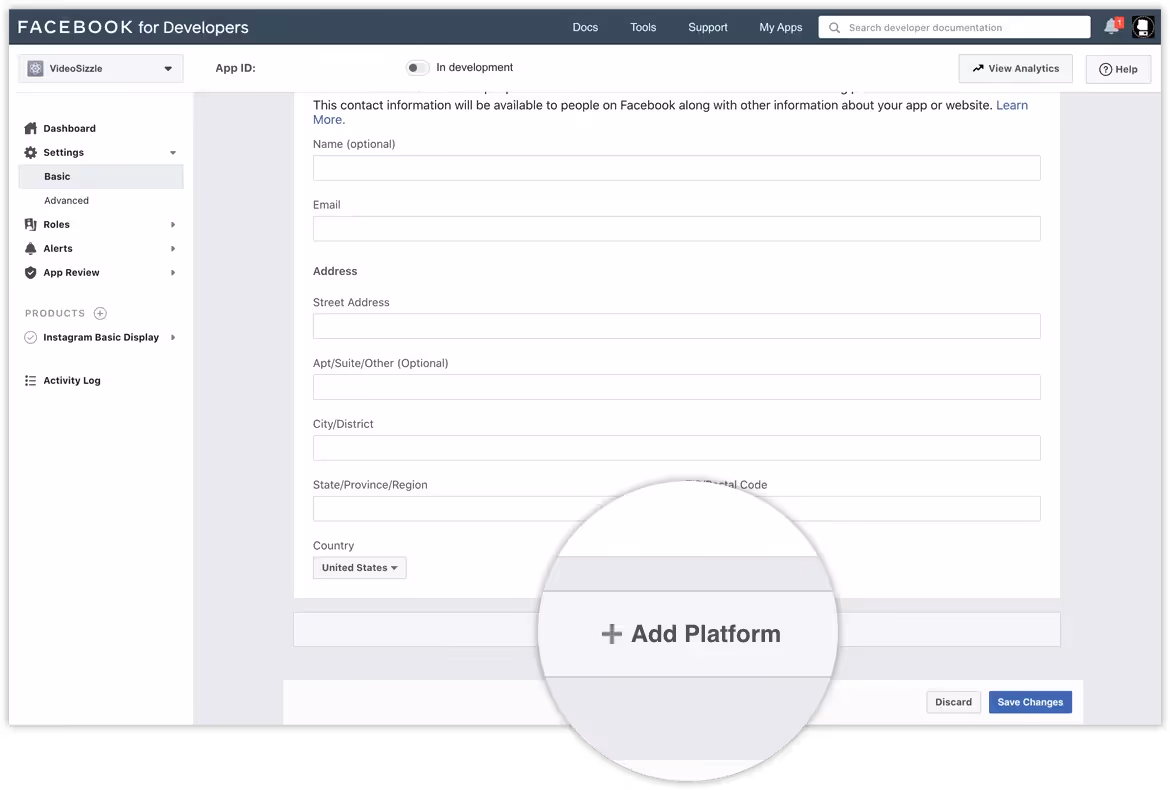Open the Support menu

click(x=707, y=28)
